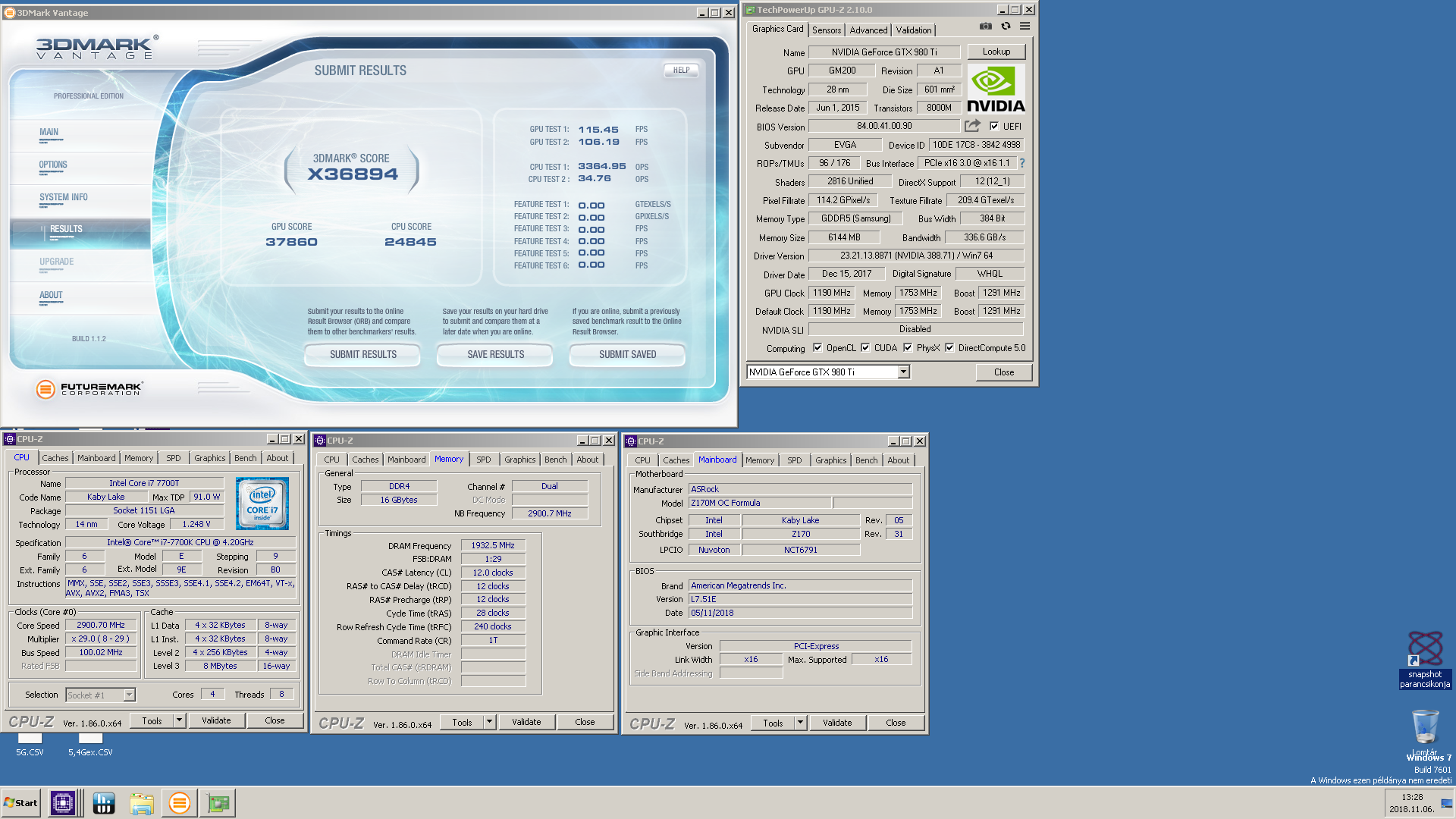
Task: Toggle the PhysX checkbox
Action: click(x=908, y=348)
